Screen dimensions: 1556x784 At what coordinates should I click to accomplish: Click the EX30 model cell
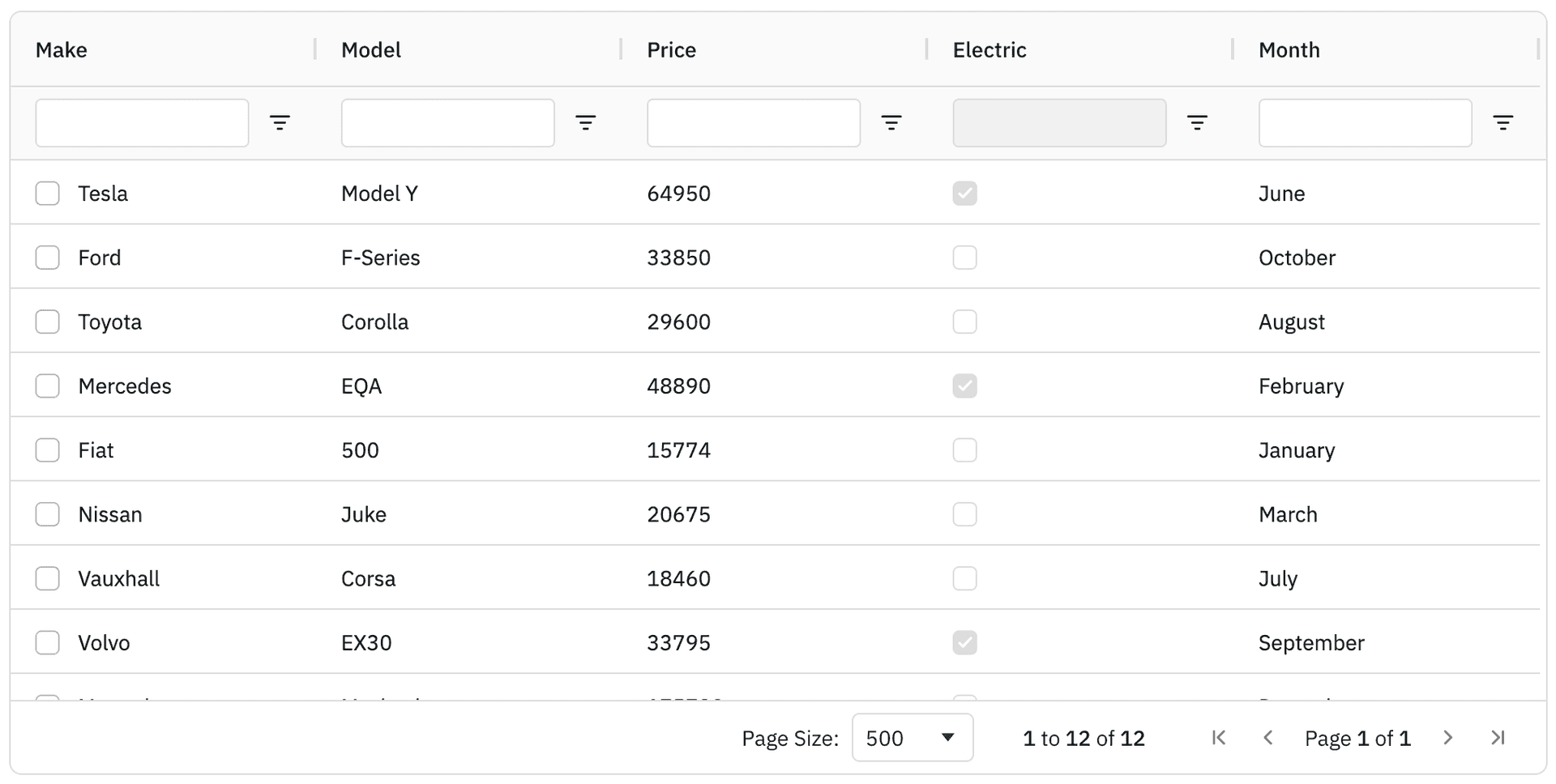pyautogui.click(x=367, y=642)
